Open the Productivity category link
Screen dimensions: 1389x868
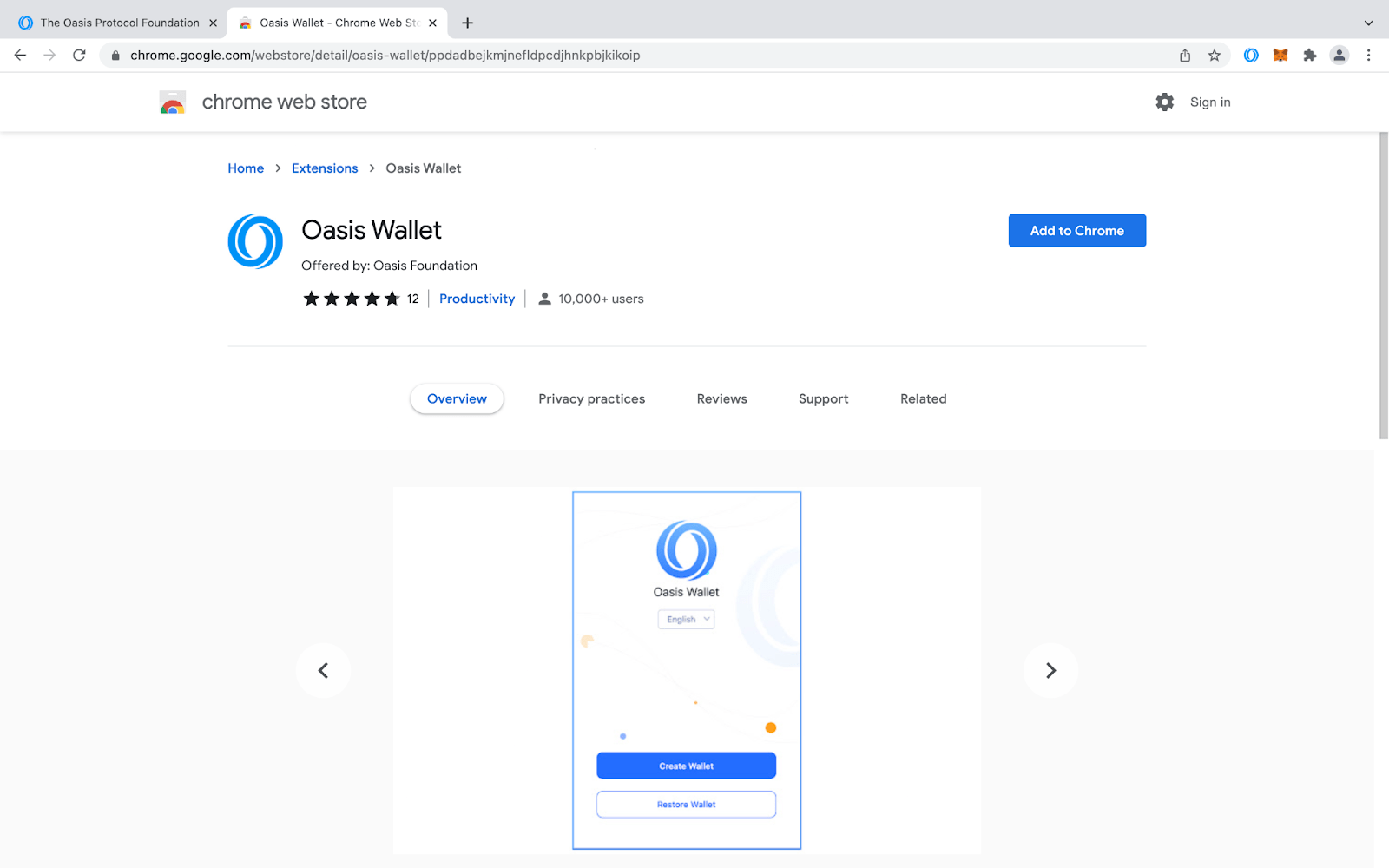pyautogui.click(x=477, y=298)
